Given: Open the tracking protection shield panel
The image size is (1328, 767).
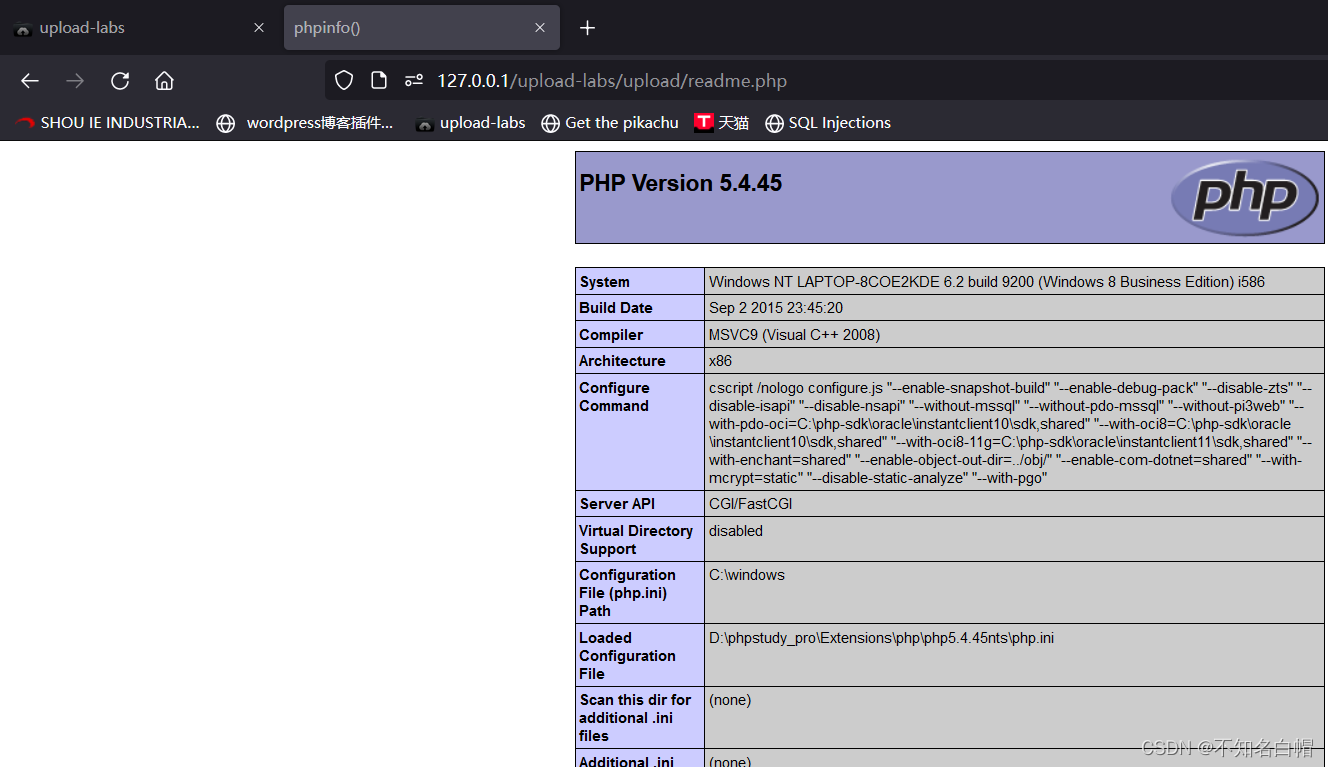Looking at the screenshot, I should [x=343, y=80].
